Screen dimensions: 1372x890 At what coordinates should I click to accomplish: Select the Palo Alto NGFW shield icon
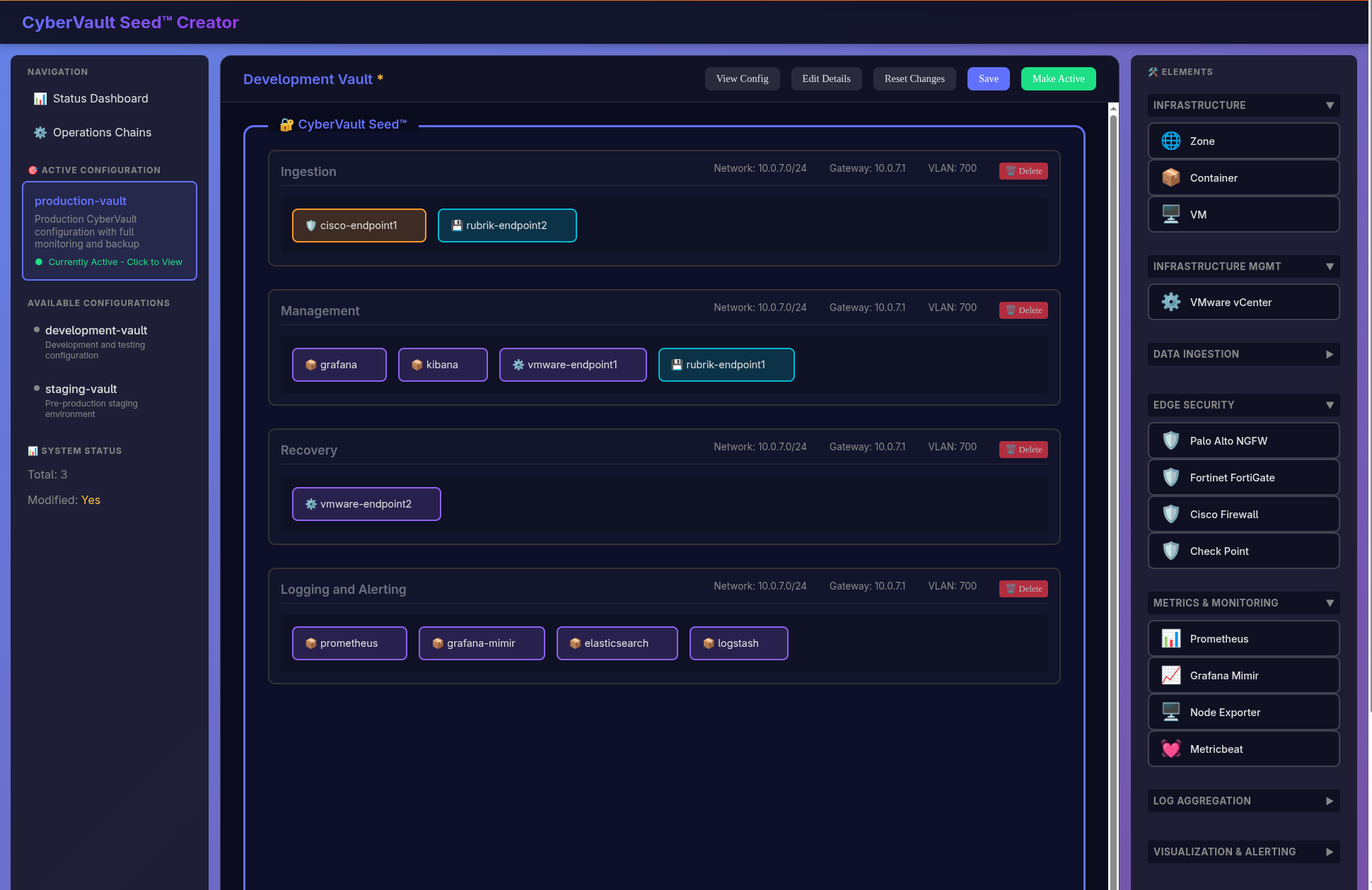click(x=1171, y=440)
